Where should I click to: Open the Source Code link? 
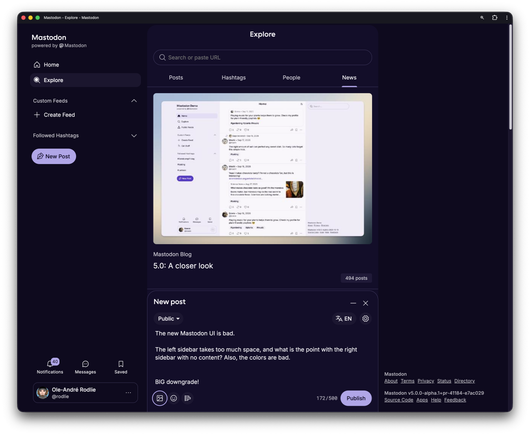point(399,400)
